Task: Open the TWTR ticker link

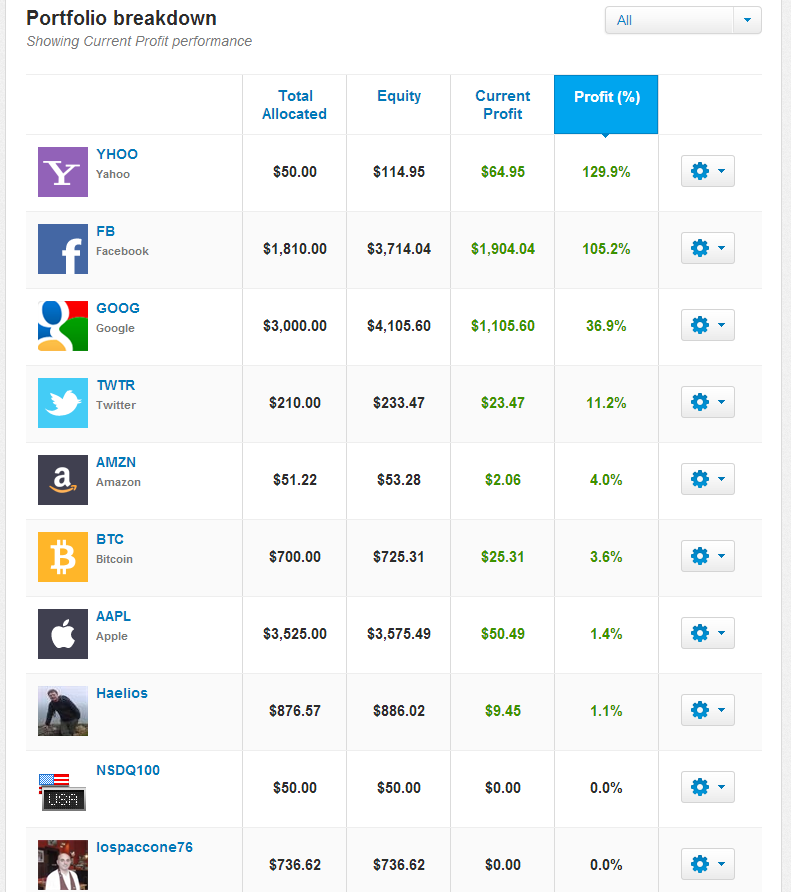Action: pos(116,385)
